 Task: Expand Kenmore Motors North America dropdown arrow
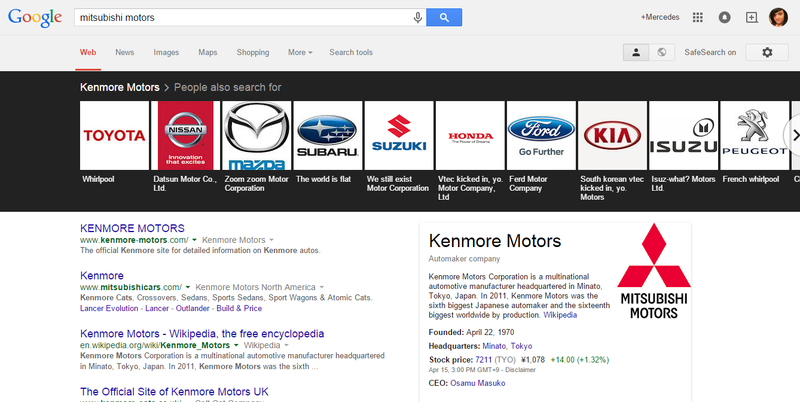pos(321,287)
